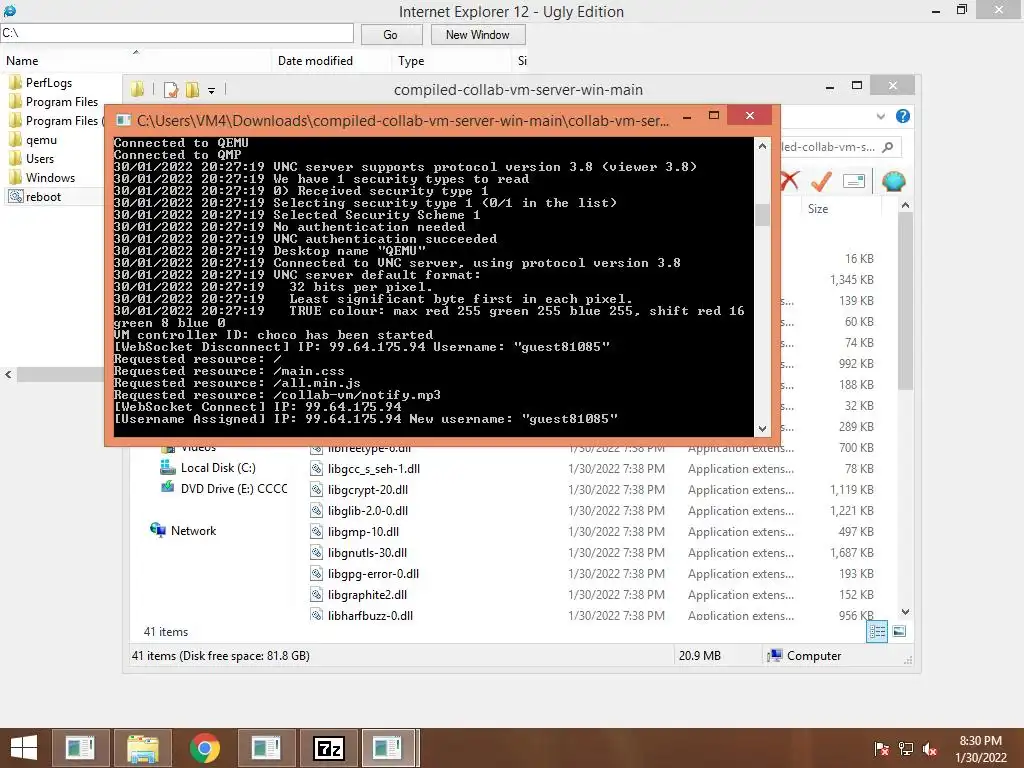Image resolution: width=1024 pixels, height=768 pixels.
Task: Open the Windows Start button
Action: [x=24, y=748]
